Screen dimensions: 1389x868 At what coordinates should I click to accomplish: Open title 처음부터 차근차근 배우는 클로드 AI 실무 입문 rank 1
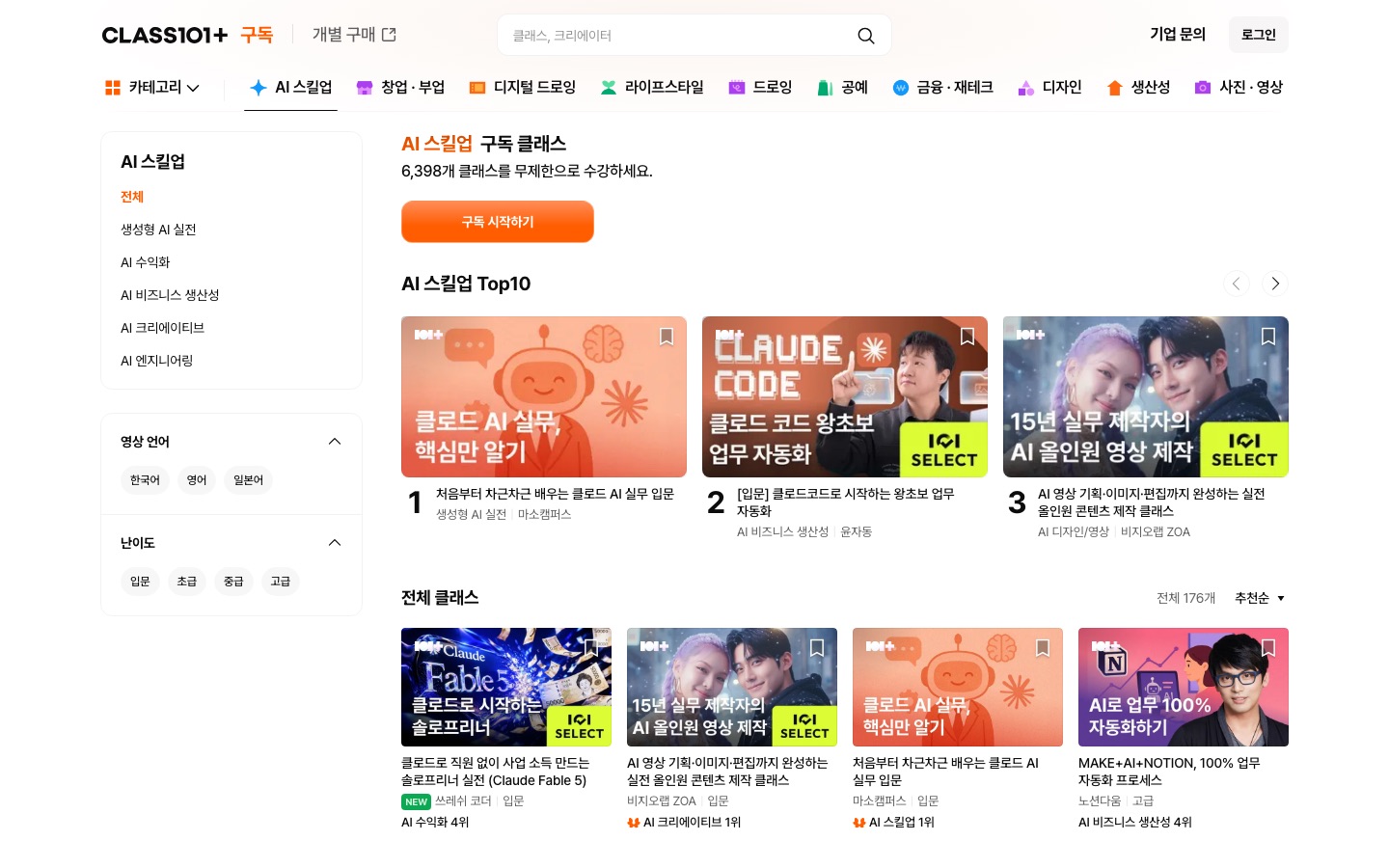coord(555,494)
